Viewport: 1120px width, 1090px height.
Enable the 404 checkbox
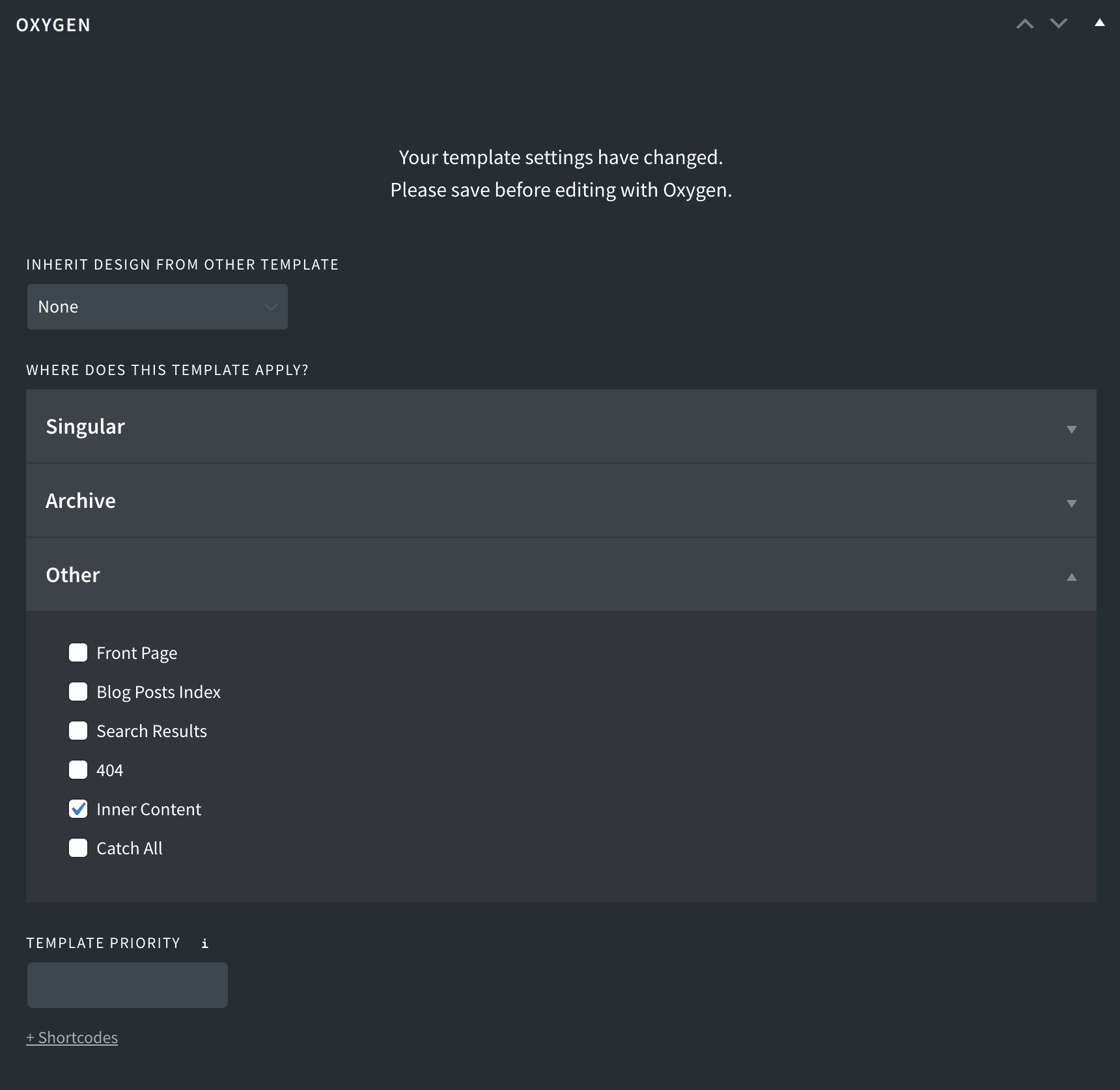(x=78, y=770)
